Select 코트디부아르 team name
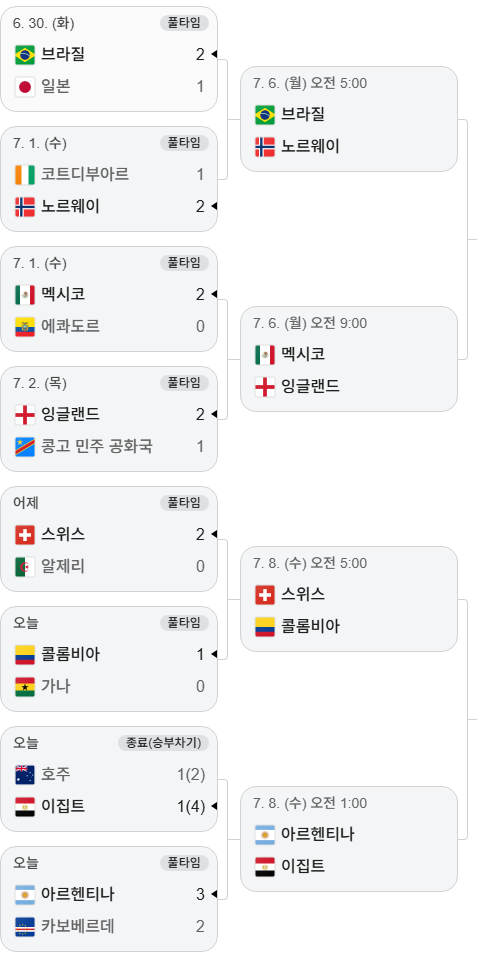The height and width of the screenshot is (957, 477). point(85,175)
